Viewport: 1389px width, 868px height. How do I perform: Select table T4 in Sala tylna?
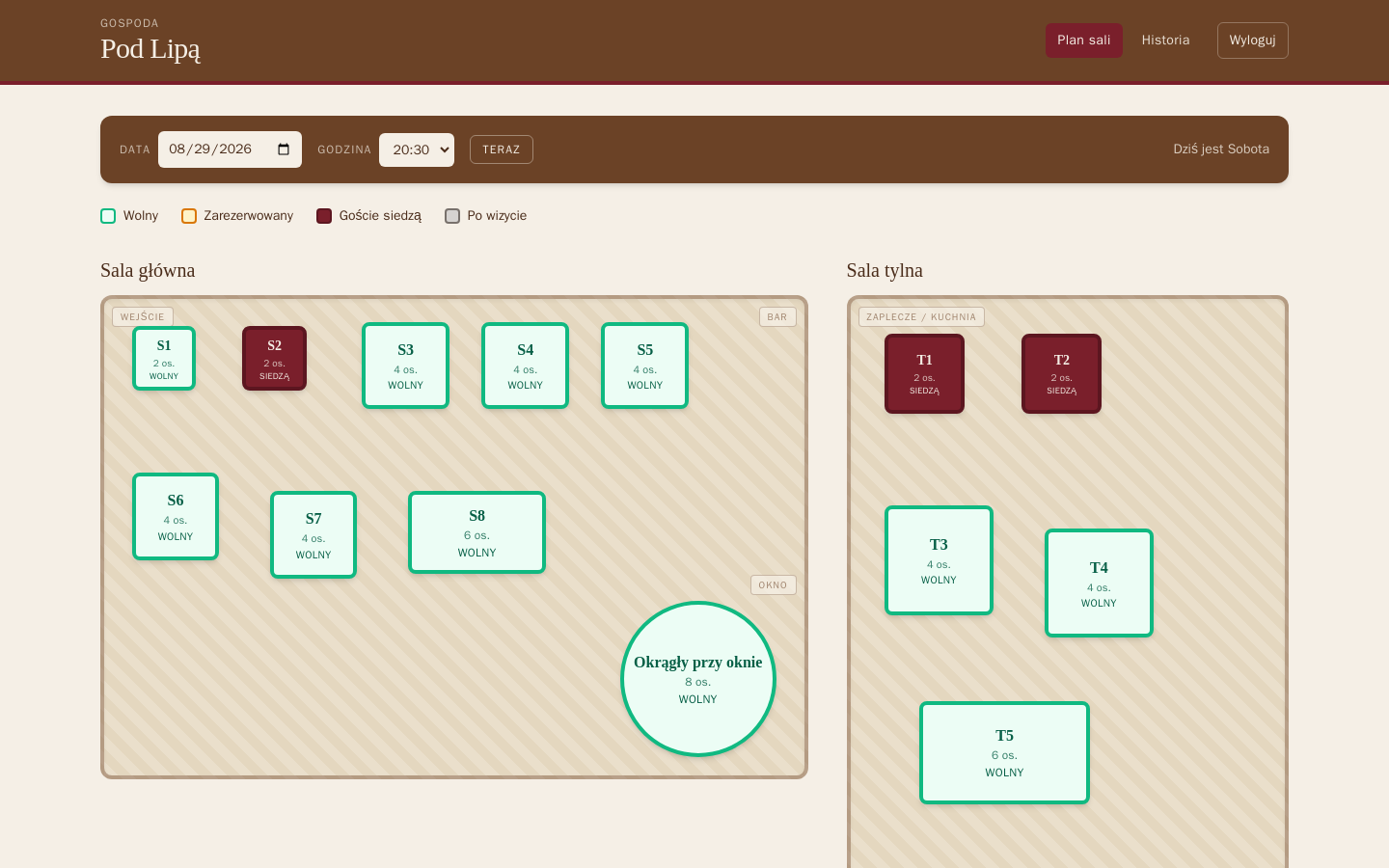click(1099, 583)
